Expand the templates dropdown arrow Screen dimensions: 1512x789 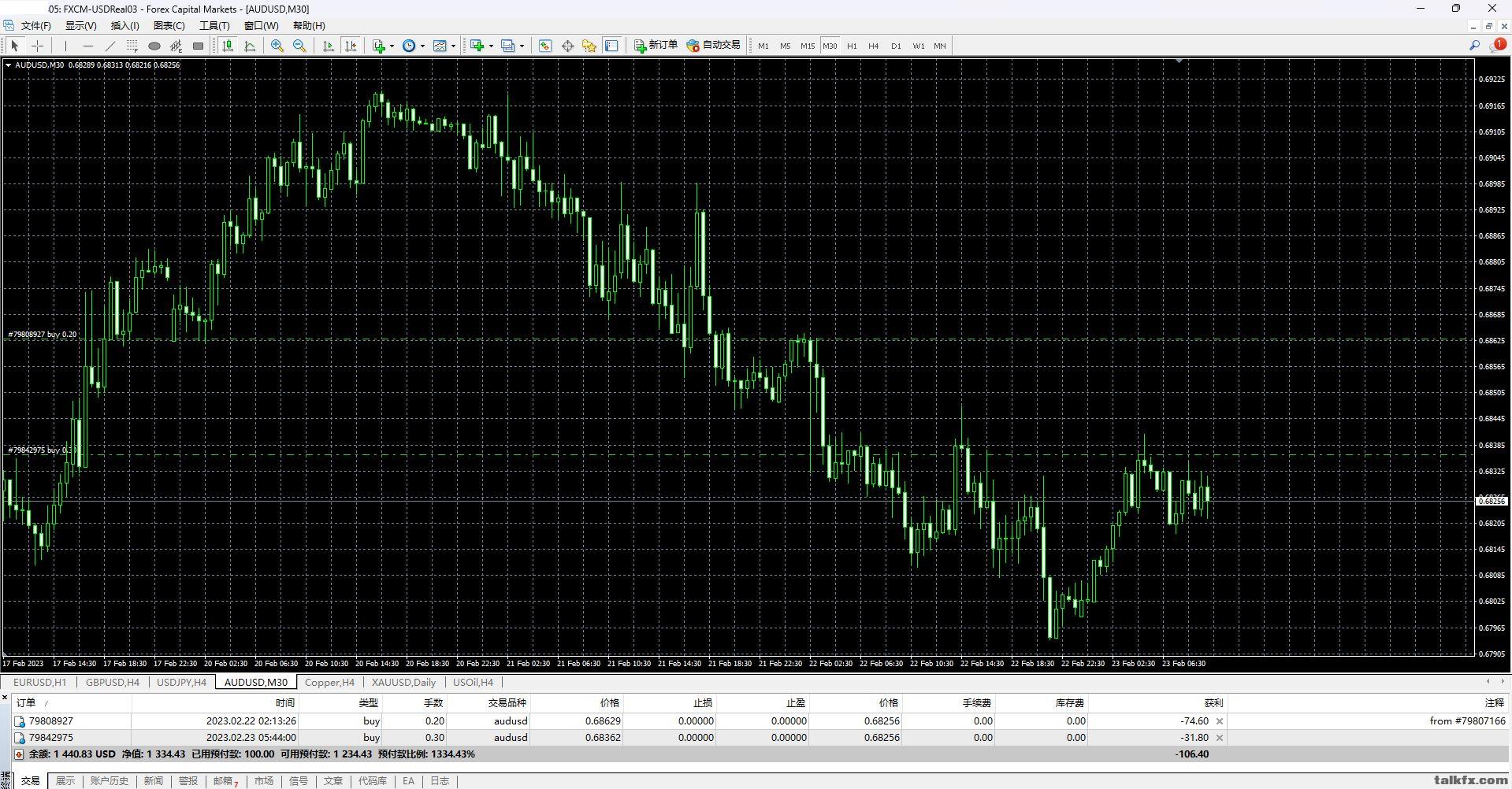pyautogui.click(x=453, y=46)
